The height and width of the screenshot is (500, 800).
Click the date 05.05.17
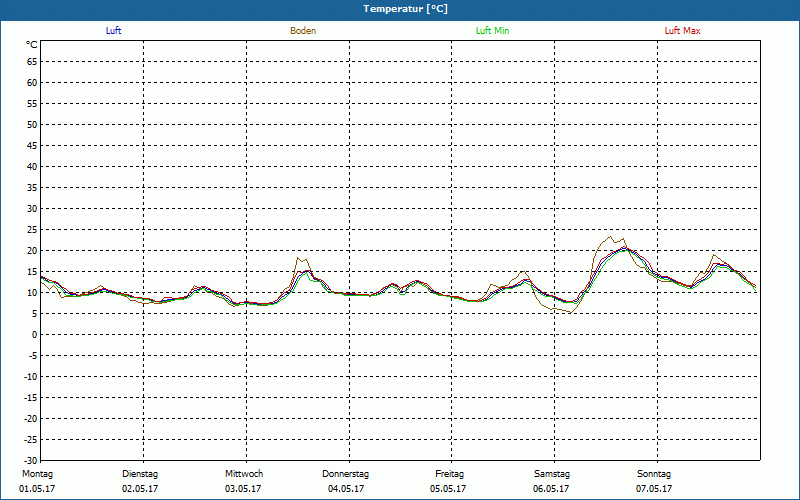point(448,489)
